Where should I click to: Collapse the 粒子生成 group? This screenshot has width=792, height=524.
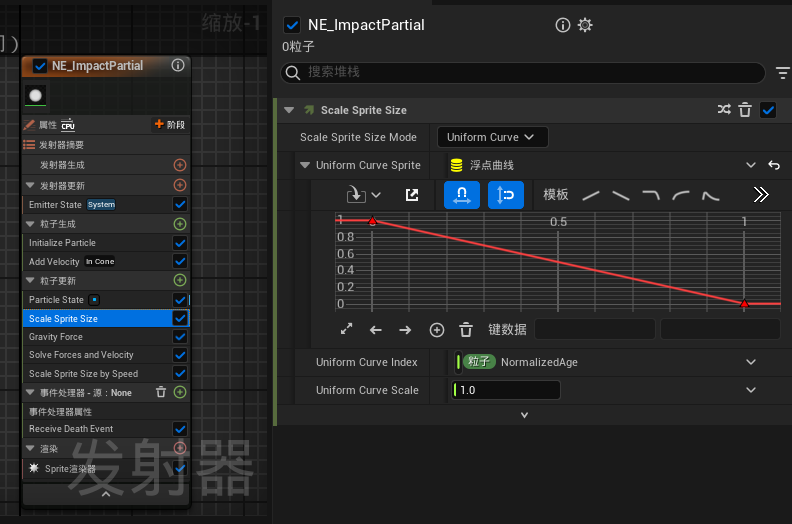pyautogui.click(x=30, y=224)
